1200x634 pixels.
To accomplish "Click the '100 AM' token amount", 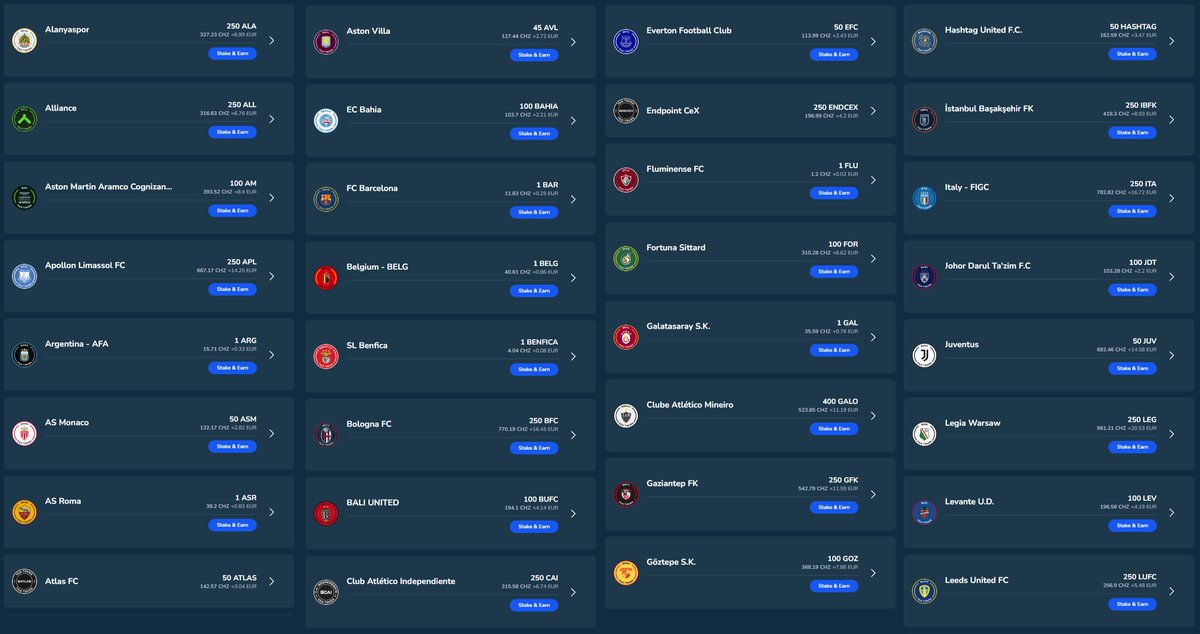I will [x=243, y=183].
